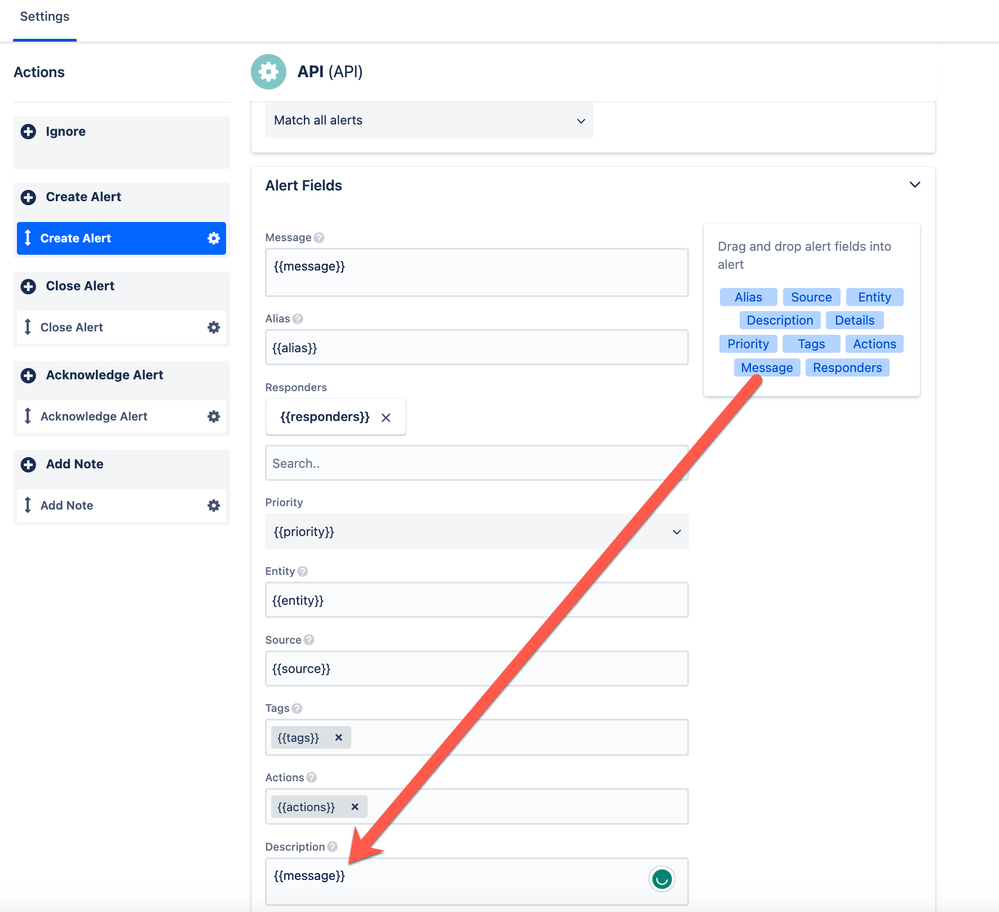Click reorder handle on Acknowledge Alert action row

point(27,417)
